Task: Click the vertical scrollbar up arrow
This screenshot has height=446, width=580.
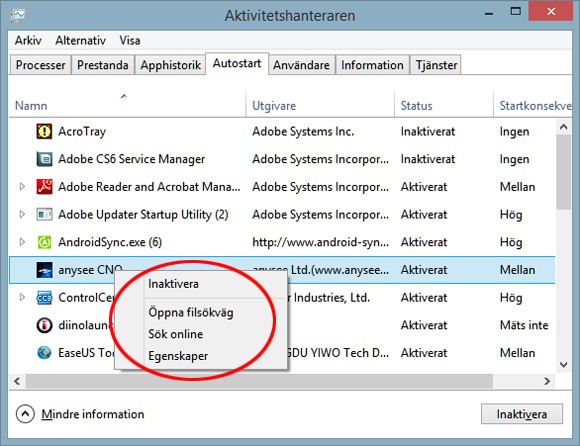Action: click(x=563, y=127)
